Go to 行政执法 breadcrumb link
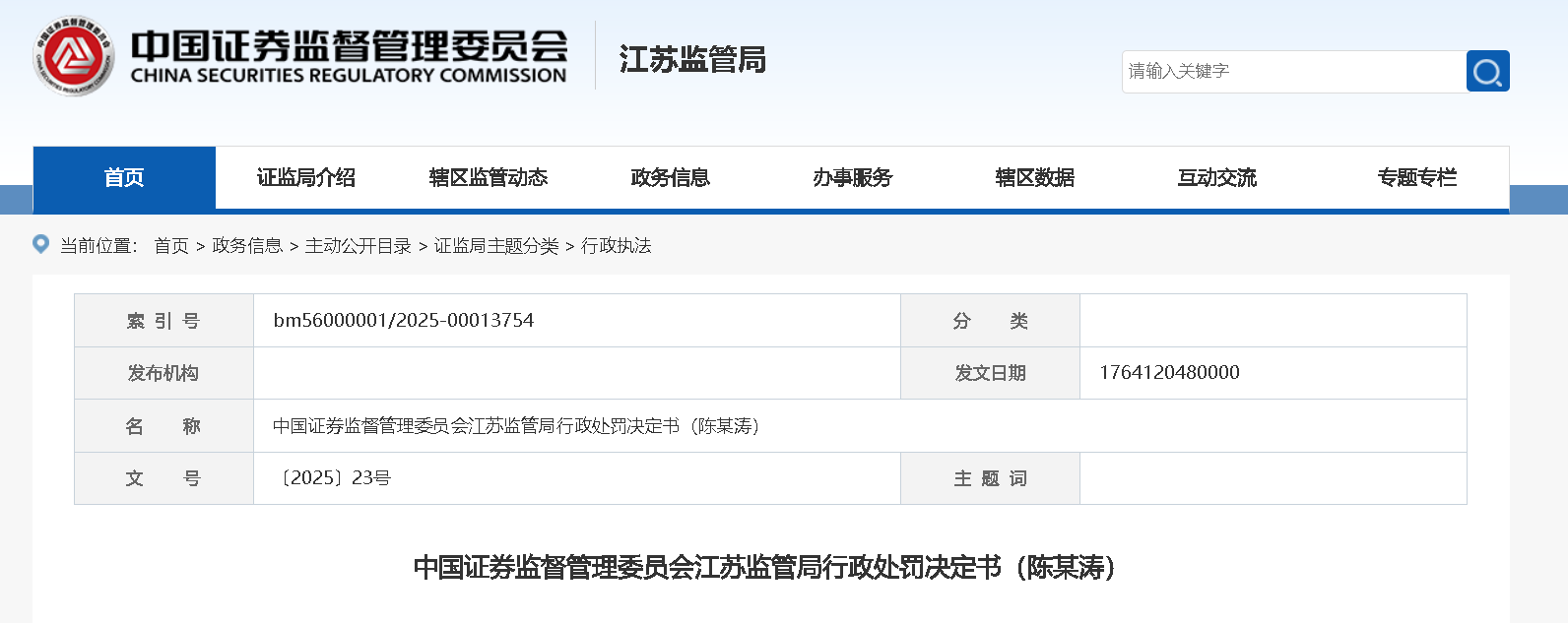 point(617,246)
